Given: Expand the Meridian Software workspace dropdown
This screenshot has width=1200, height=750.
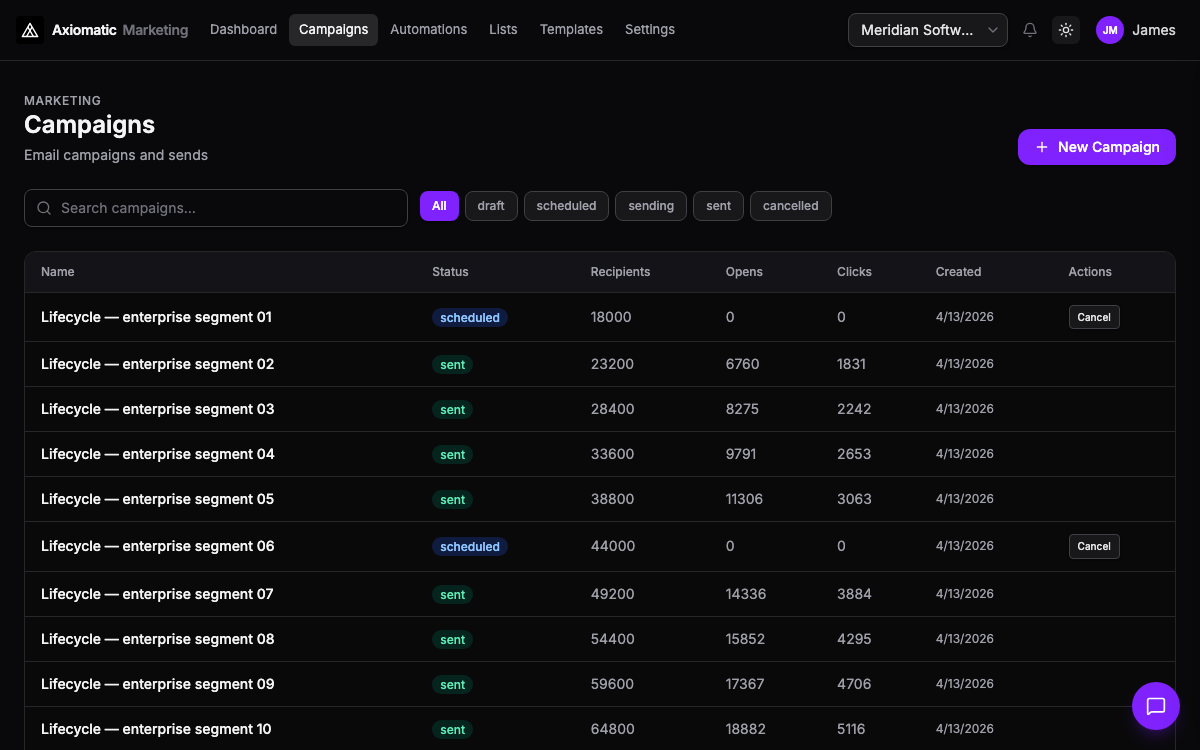Looking at the screenshot, I should [927, 30].
